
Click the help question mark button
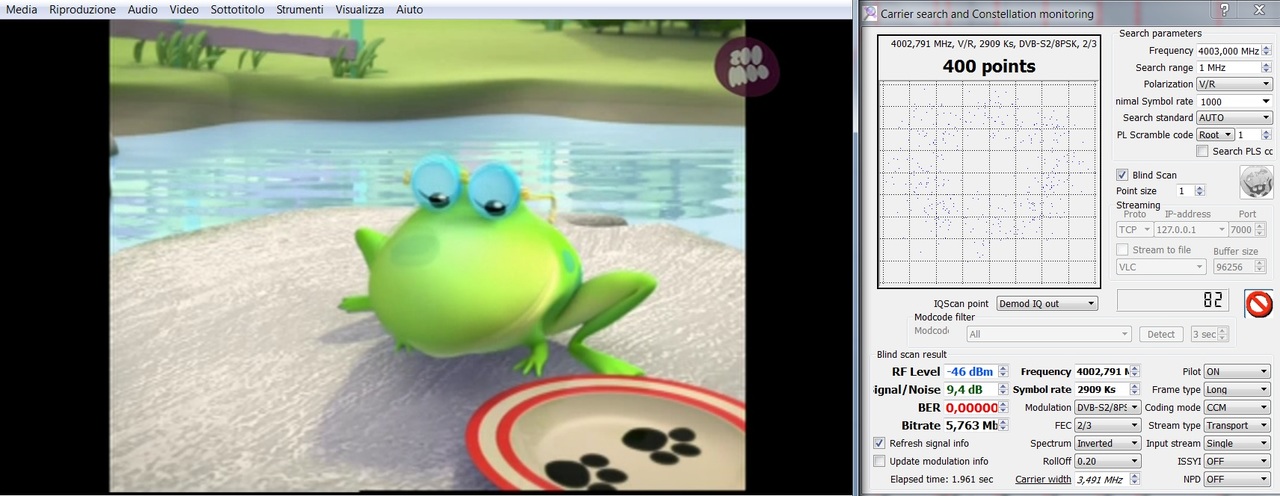point(1224,10)
